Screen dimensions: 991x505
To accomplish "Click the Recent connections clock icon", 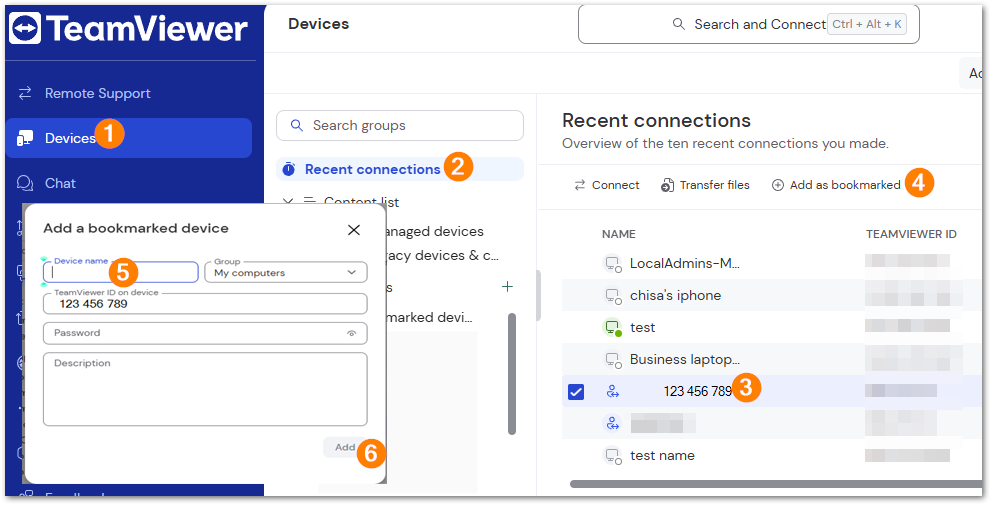I will (289, 169).
